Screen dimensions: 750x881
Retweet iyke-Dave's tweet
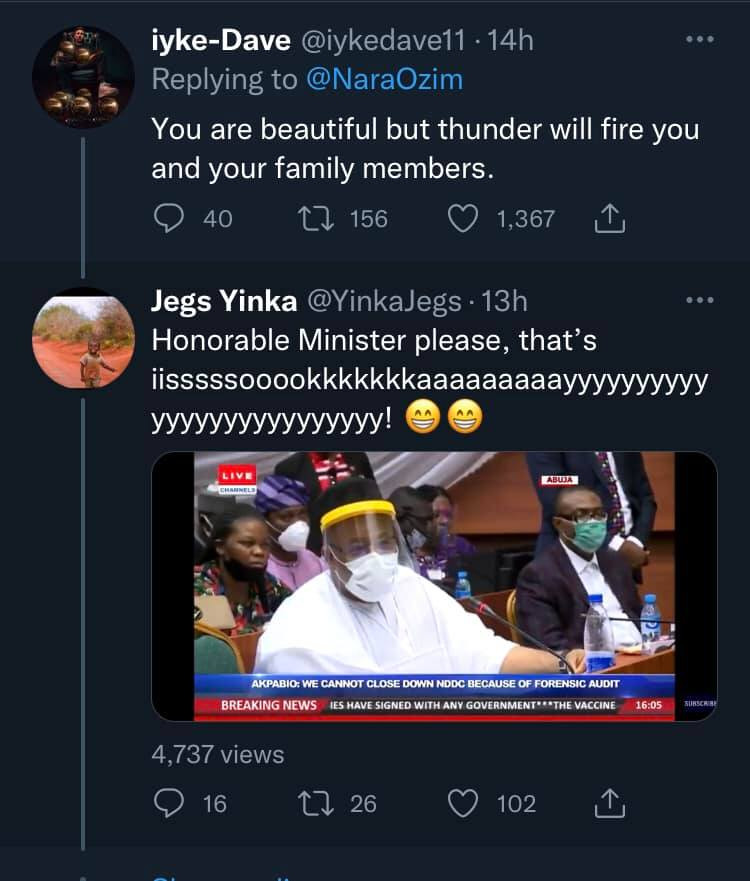tap(316, 219)
